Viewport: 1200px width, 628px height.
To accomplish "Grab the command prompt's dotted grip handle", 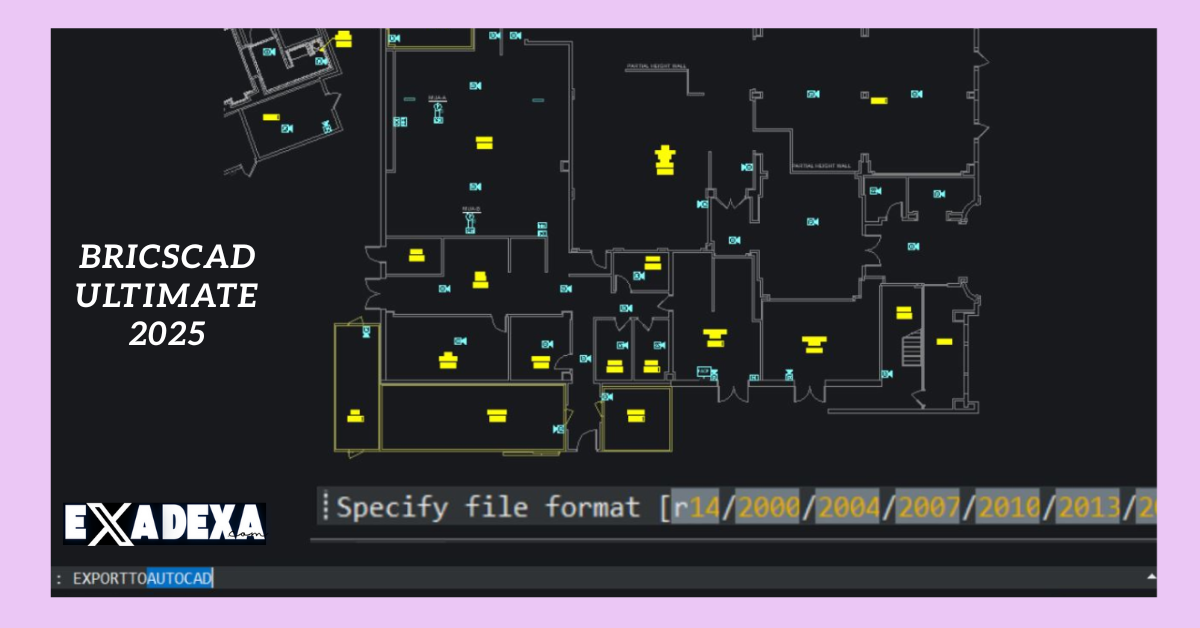I will tap(324, 508).
